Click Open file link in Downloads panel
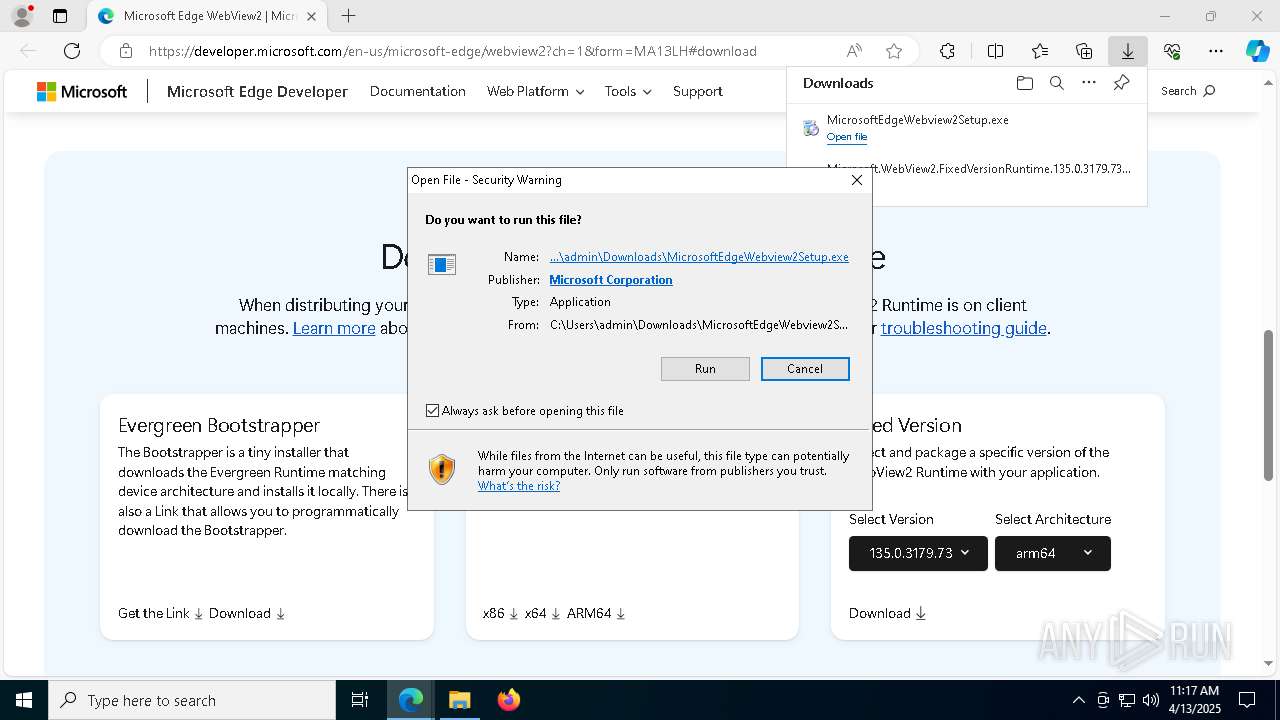The image size is (1280, 720). (847, 137)
